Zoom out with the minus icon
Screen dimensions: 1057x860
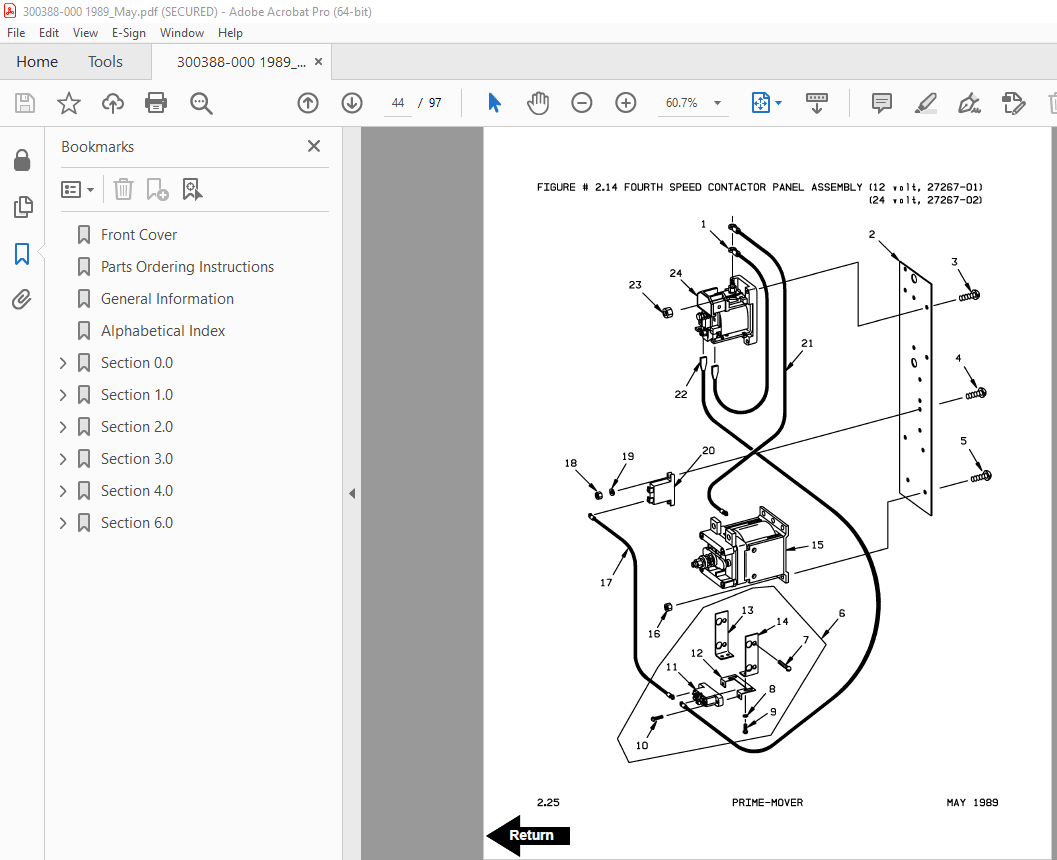pos(582,103)
